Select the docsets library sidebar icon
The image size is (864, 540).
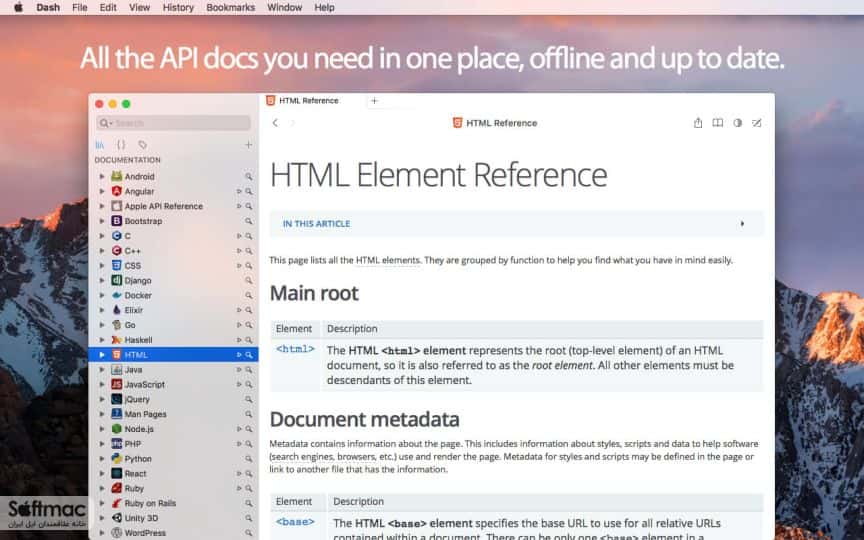tap(100, 144)
